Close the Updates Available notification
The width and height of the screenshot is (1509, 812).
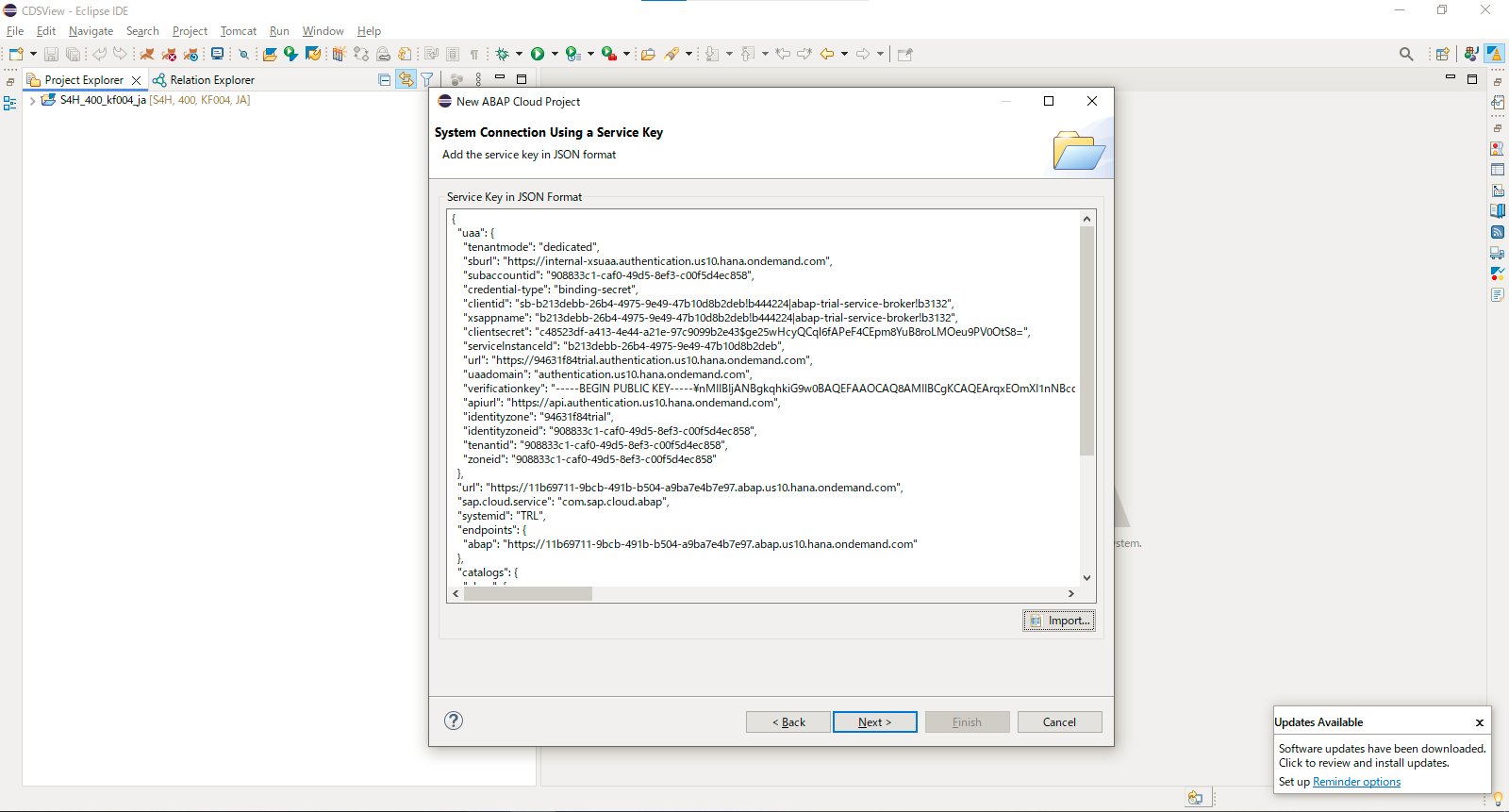click(1479, 722)
